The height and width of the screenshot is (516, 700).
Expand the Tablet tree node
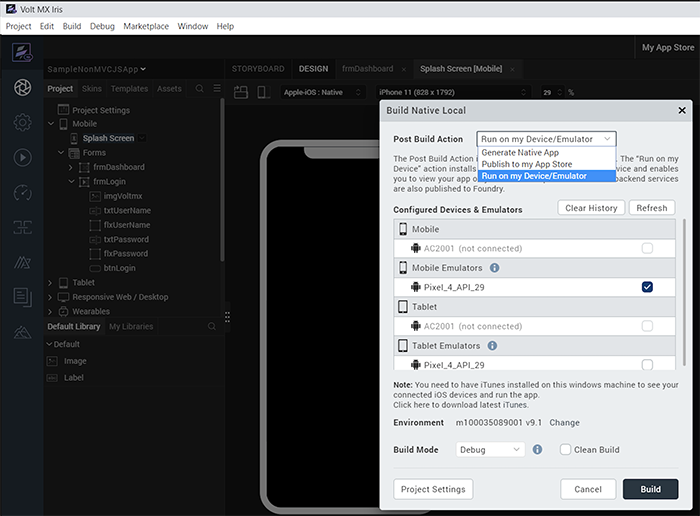point(52,283)
